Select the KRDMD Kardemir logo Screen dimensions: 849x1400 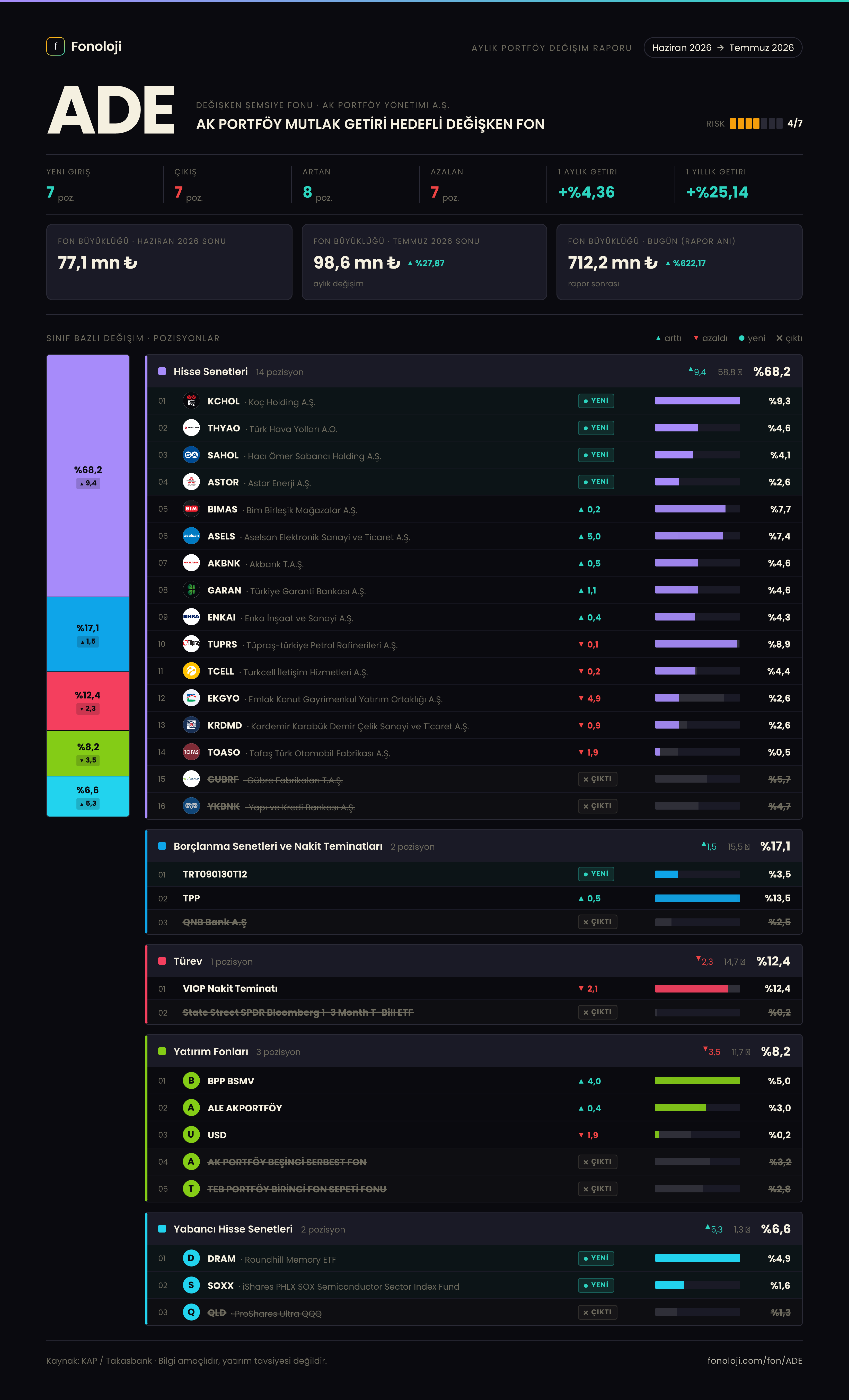point(191,725)
